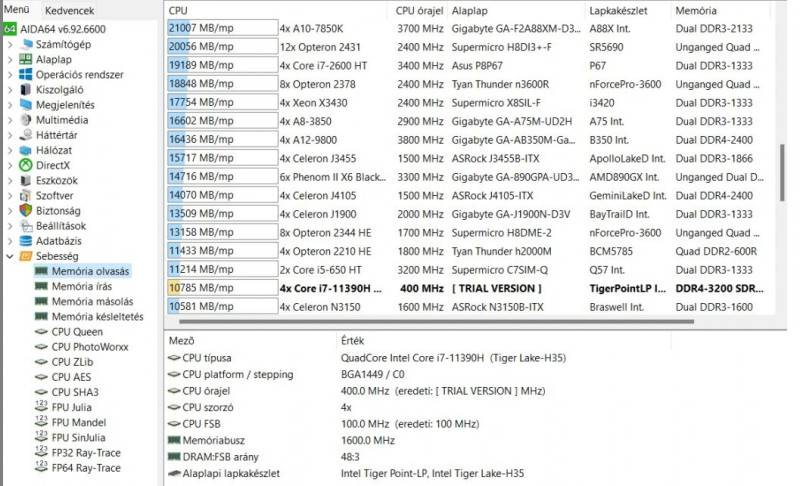Sort by the CPU órajel column header

tap(418, 10)
